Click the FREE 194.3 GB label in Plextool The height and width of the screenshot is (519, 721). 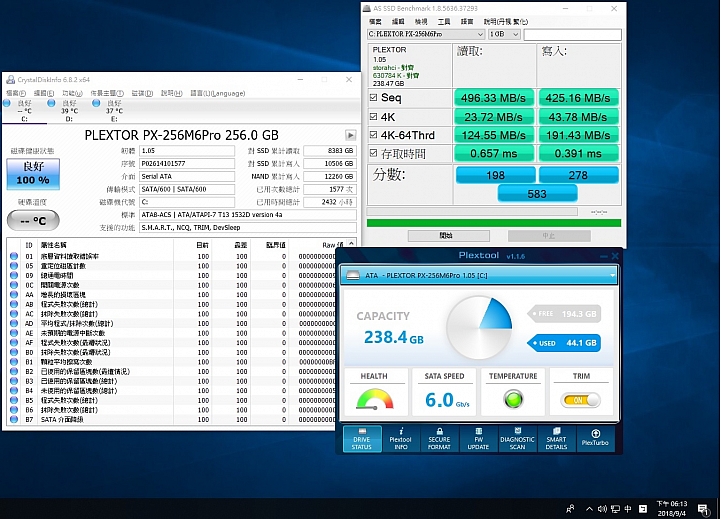(x=564, y=314)
